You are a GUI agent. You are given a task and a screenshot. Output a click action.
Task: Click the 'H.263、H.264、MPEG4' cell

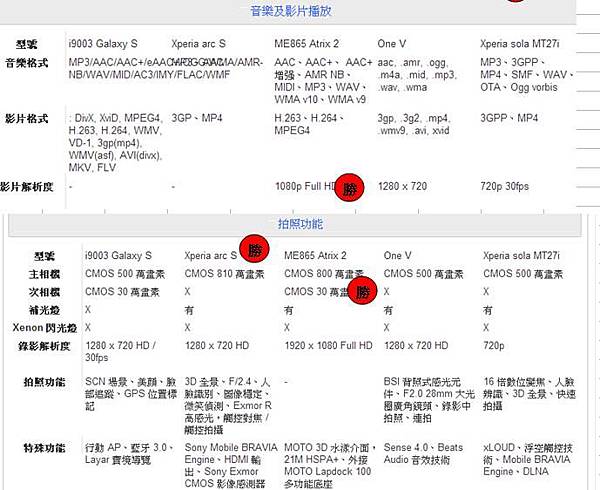[309, 124]
